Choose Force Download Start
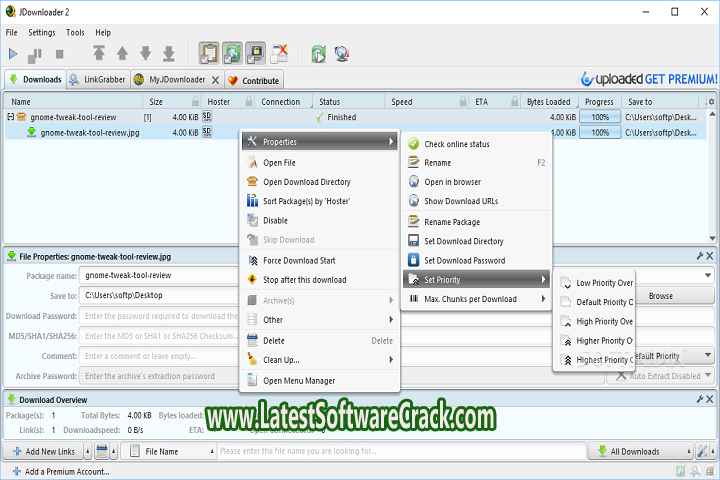This screenshot has height=480, width=720. click(x=319, y=260)
